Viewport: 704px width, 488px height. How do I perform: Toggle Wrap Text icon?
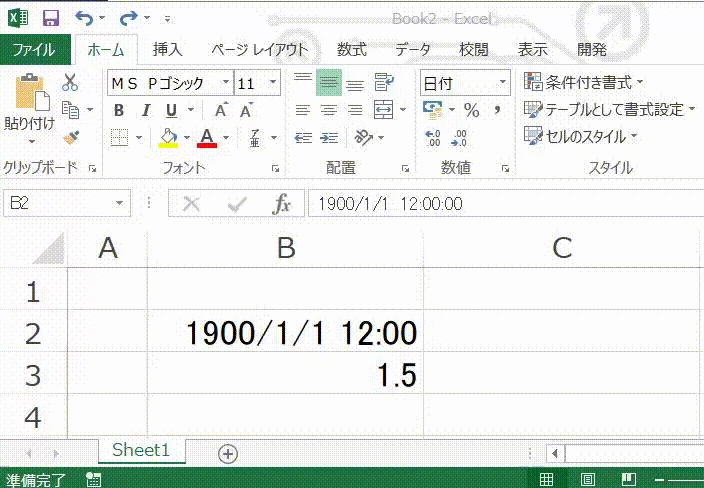coord(384,83)
